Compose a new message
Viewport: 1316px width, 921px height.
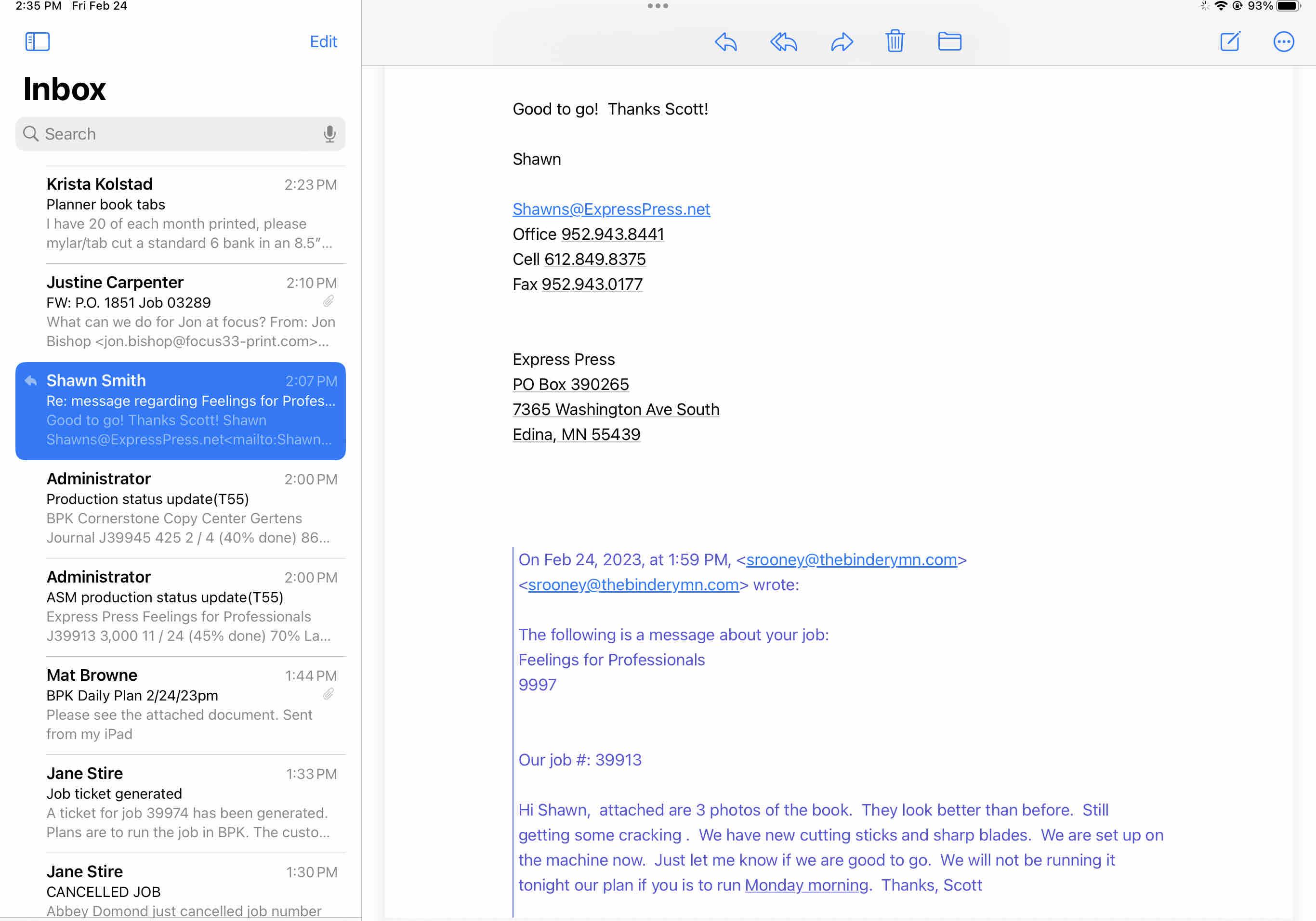point(1230,41)
